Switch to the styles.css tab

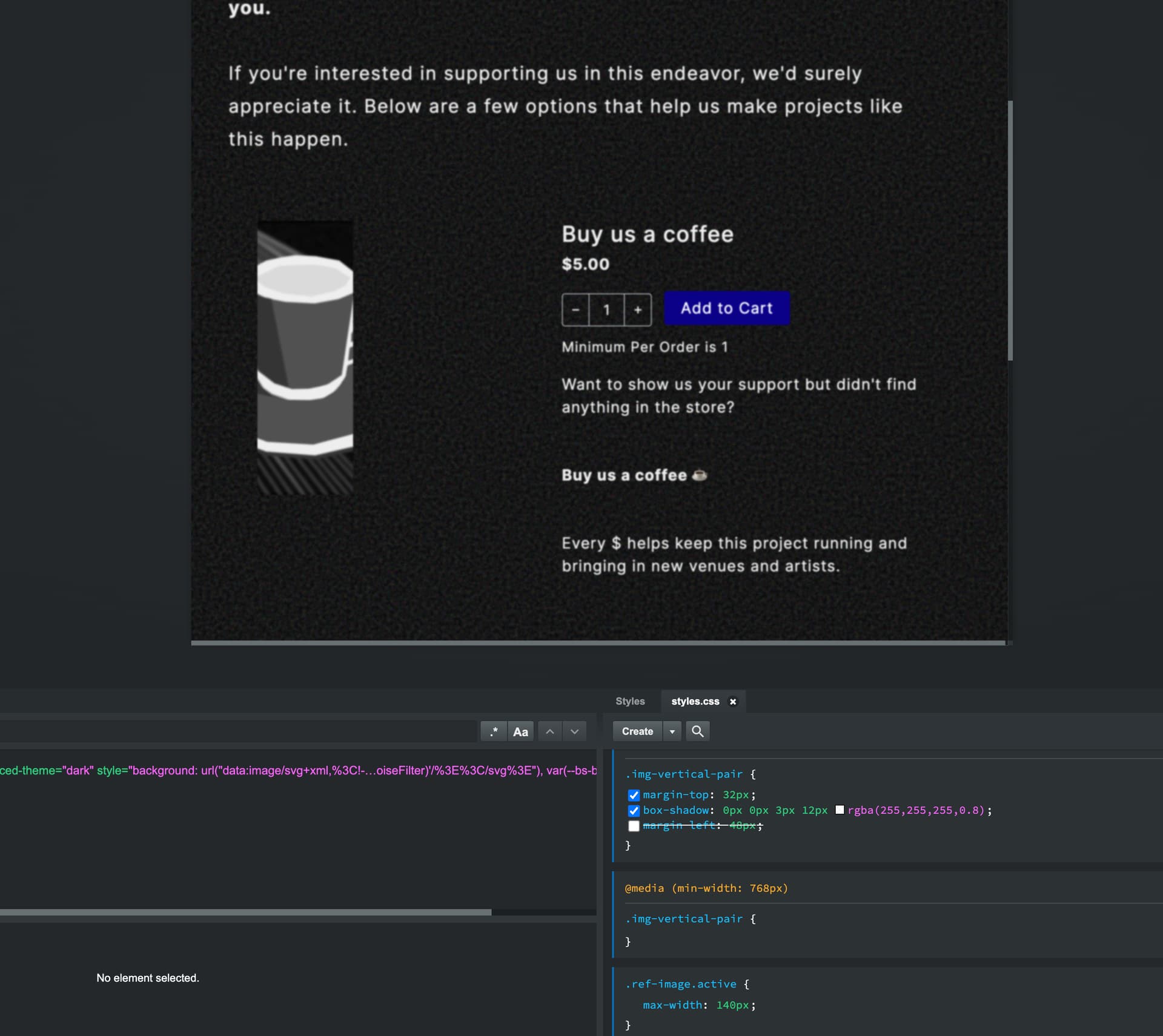coord(695,701)
